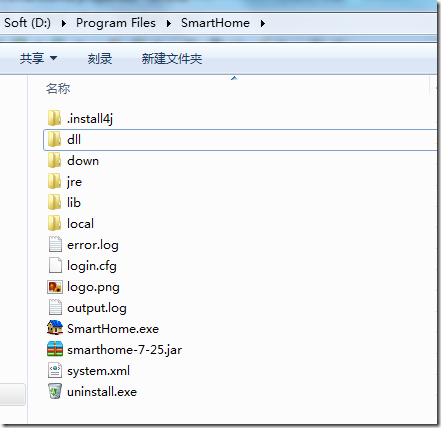Select the output.log file name

(x=97, y=308)
